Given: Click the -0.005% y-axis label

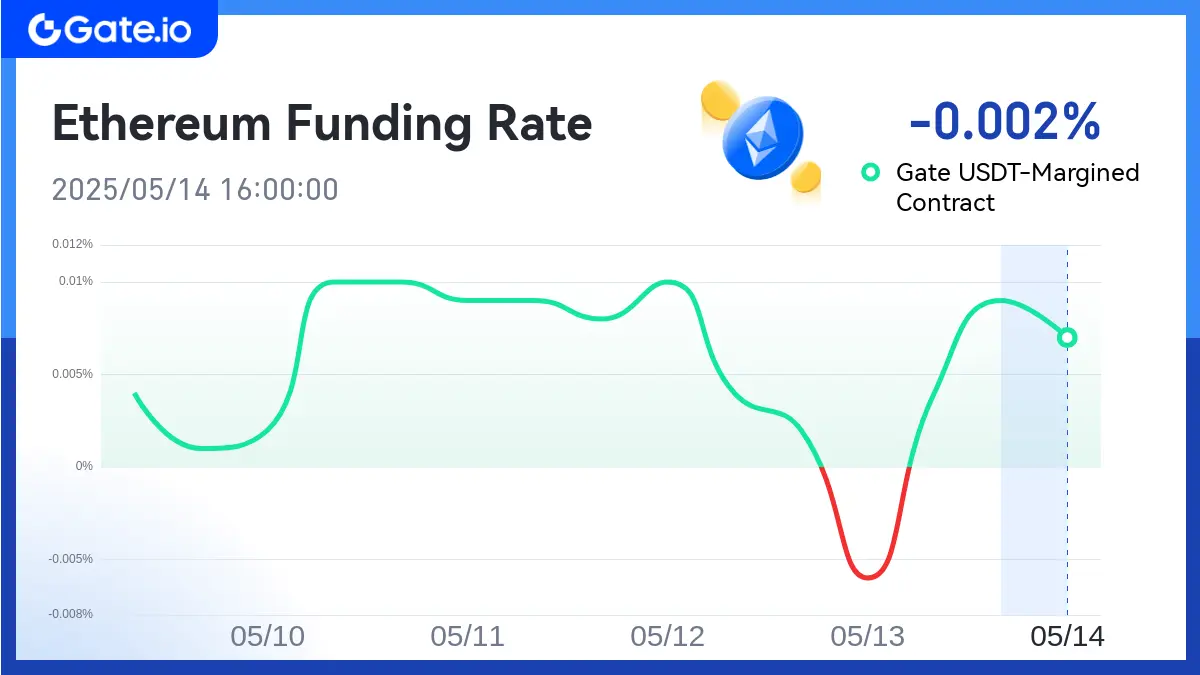Looking at the screenshot, I should click(x=72, y=559).
